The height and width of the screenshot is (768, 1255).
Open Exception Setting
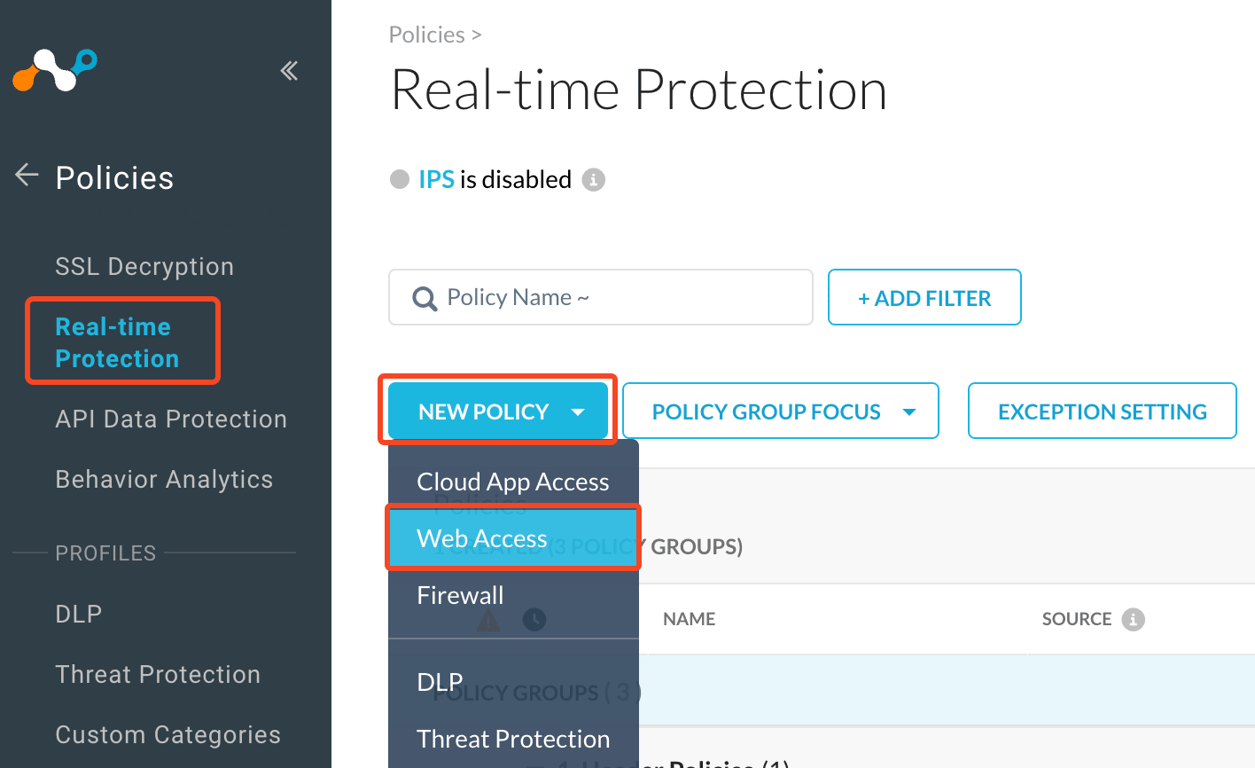click(x=1101, y=411)
